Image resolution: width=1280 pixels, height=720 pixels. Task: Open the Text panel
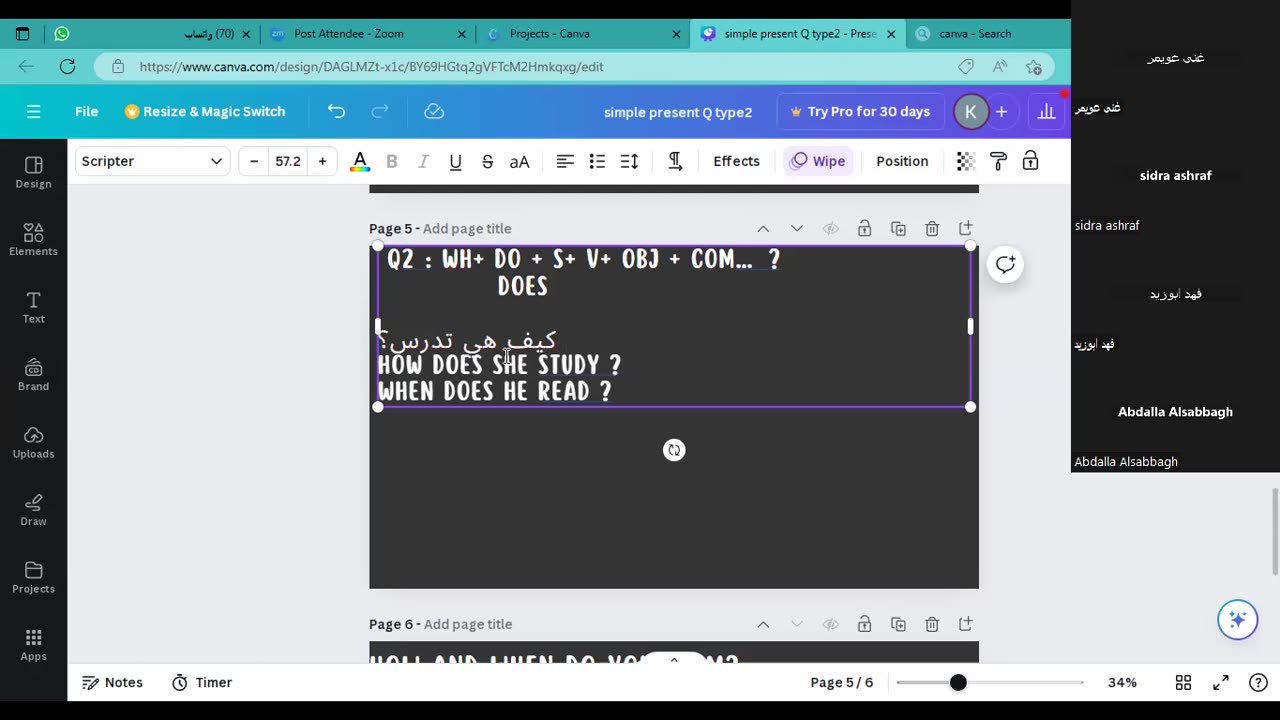coord(33,308)
